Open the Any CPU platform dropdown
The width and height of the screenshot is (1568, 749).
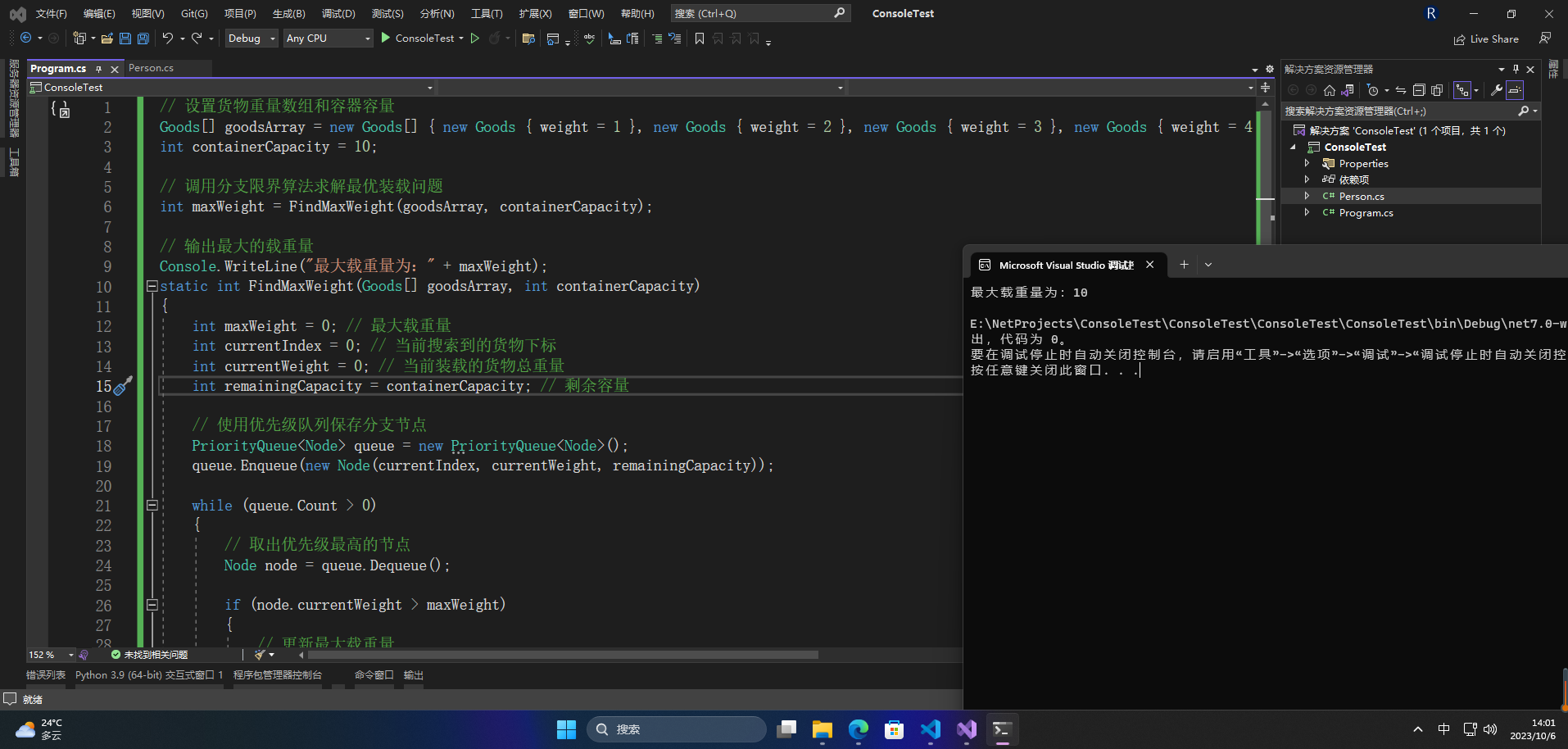328,39
